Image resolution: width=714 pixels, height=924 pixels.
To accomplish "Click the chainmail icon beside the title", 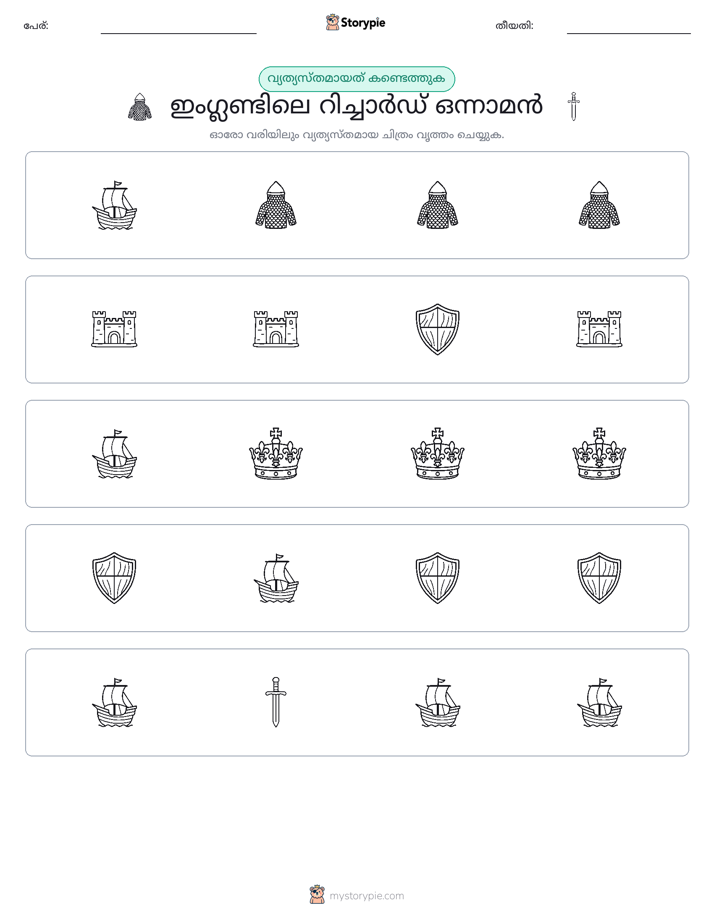I will click(x=140, y=107).
